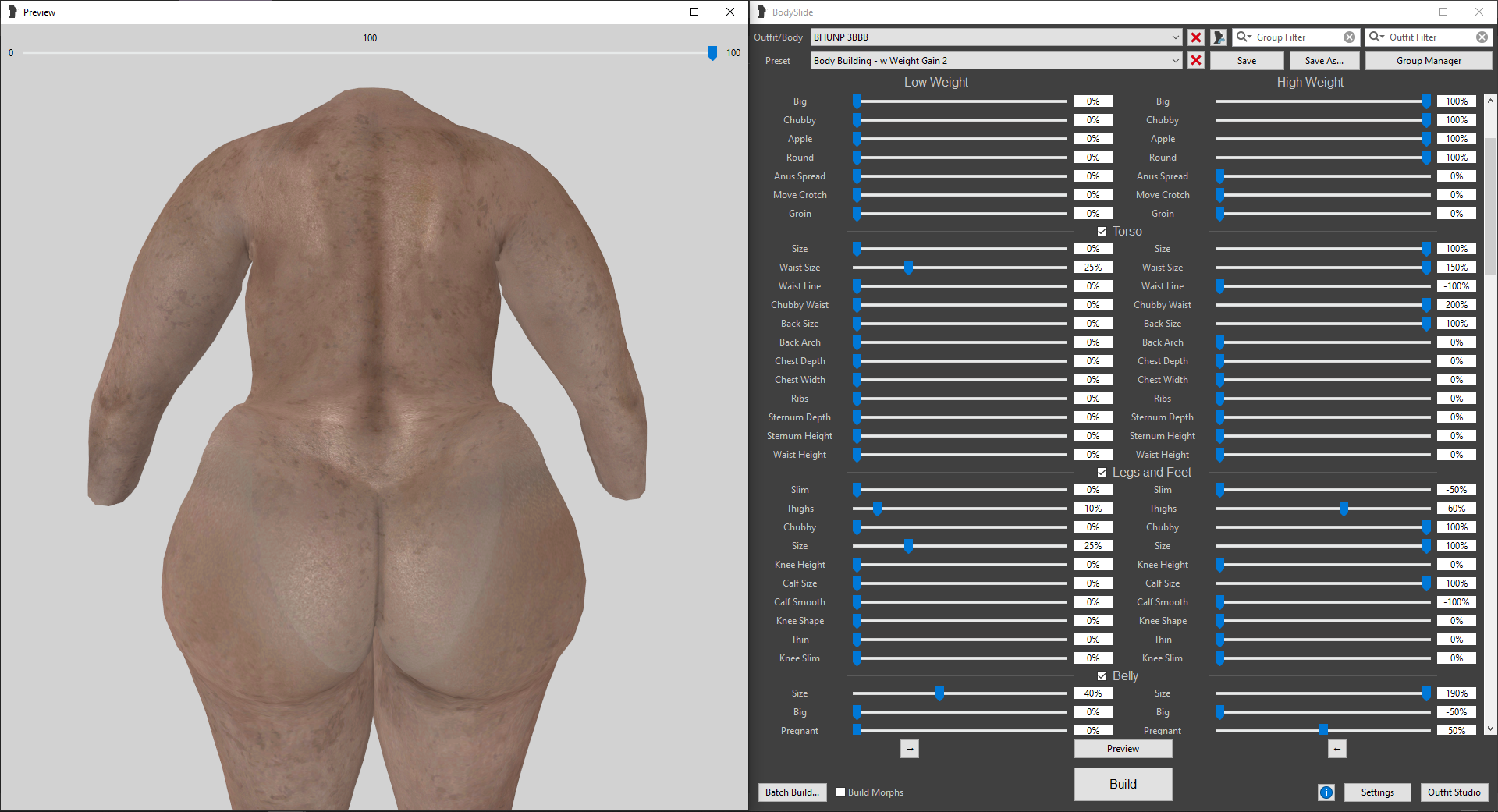Click the High Weight Calf Smooth -100% field

[1456, 602]
